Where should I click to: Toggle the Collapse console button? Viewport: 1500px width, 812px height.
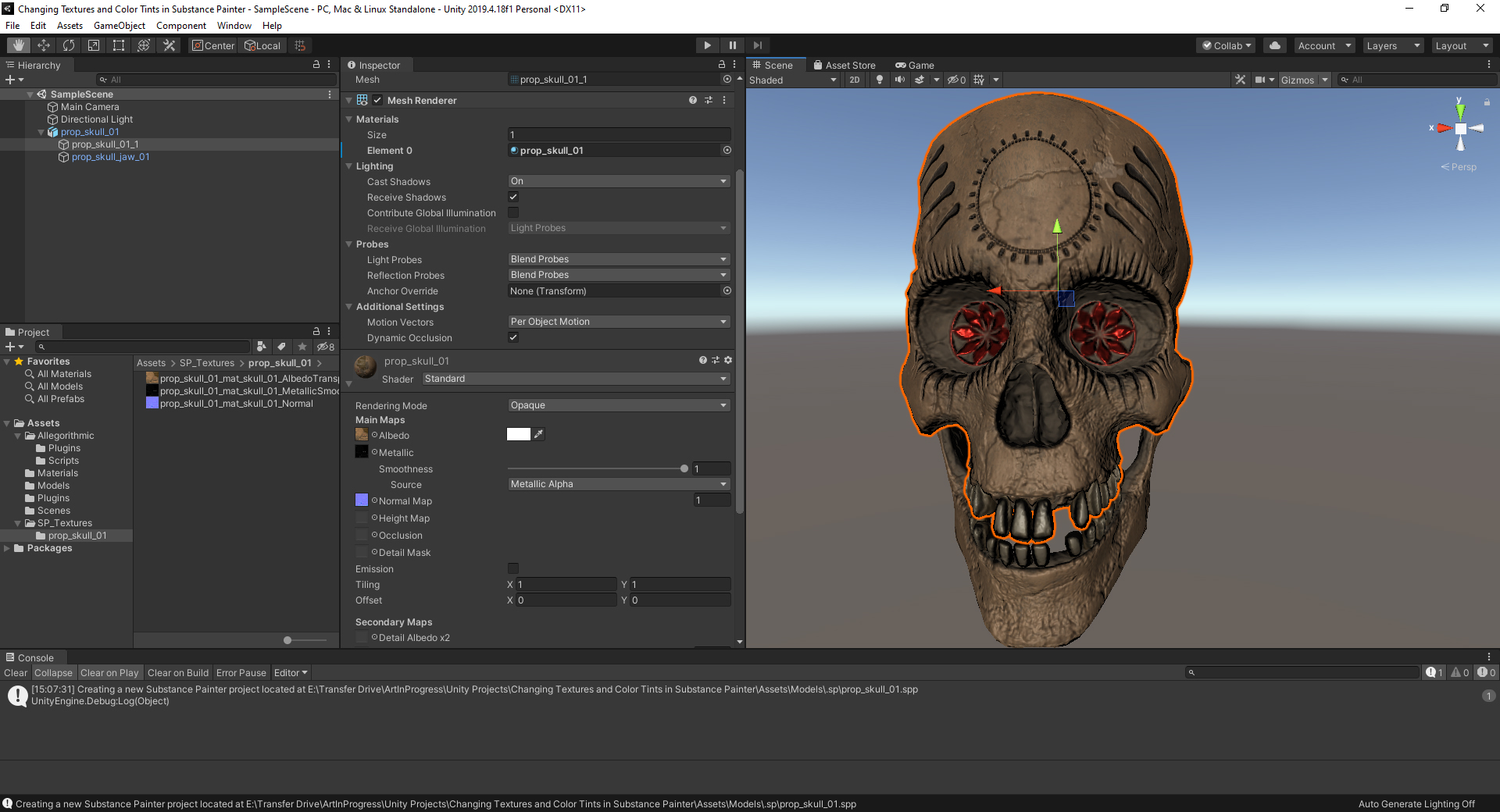point(53,673)
